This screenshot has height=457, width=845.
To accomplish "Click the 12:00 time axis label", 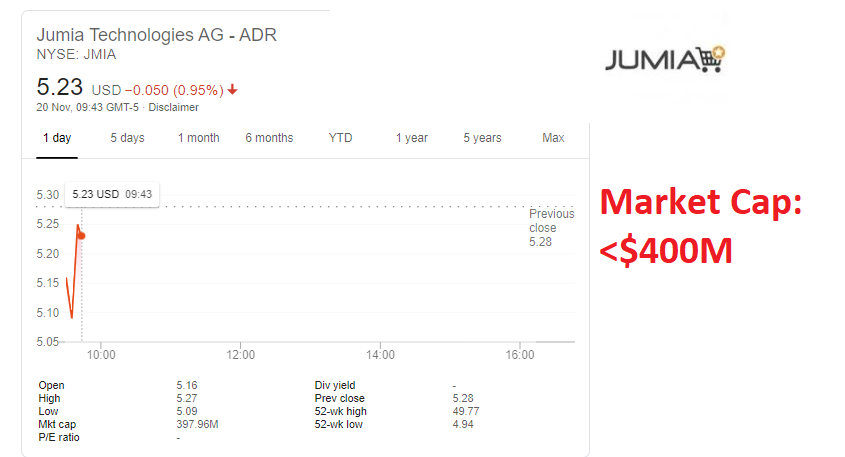I will pyautogui.click(x=241, y=354).
